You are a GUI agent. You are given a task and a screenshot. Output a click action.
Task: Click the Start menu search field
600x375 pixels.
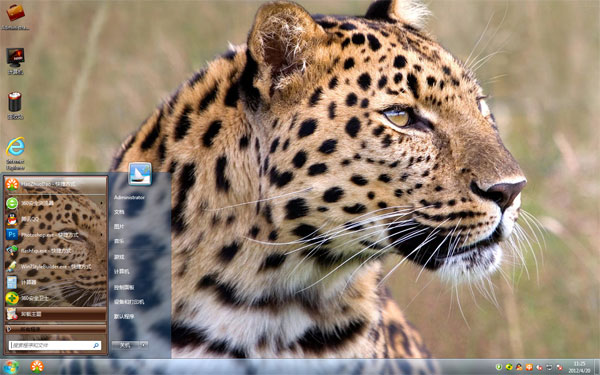55,345
